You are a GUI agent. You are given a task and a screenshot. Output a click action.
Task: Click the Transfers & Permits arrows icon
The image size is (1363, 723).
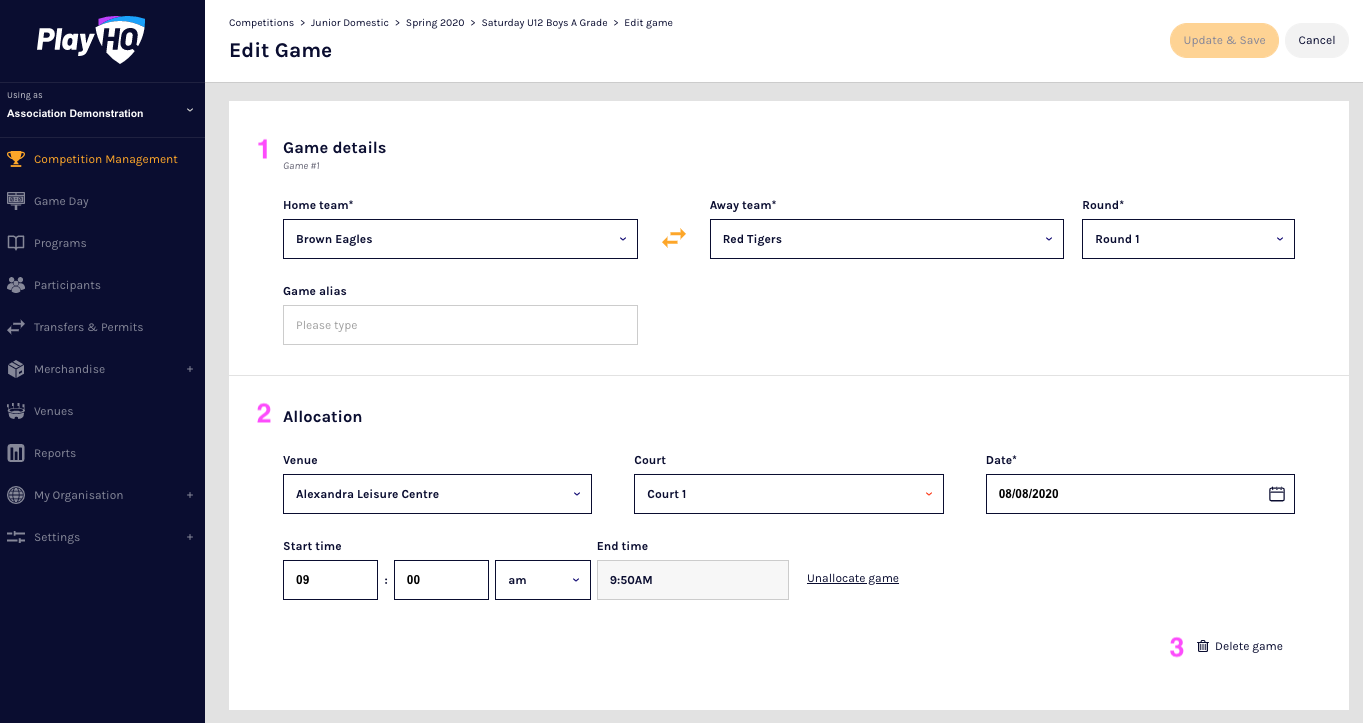pyautogui.click(x=15, y=327)
